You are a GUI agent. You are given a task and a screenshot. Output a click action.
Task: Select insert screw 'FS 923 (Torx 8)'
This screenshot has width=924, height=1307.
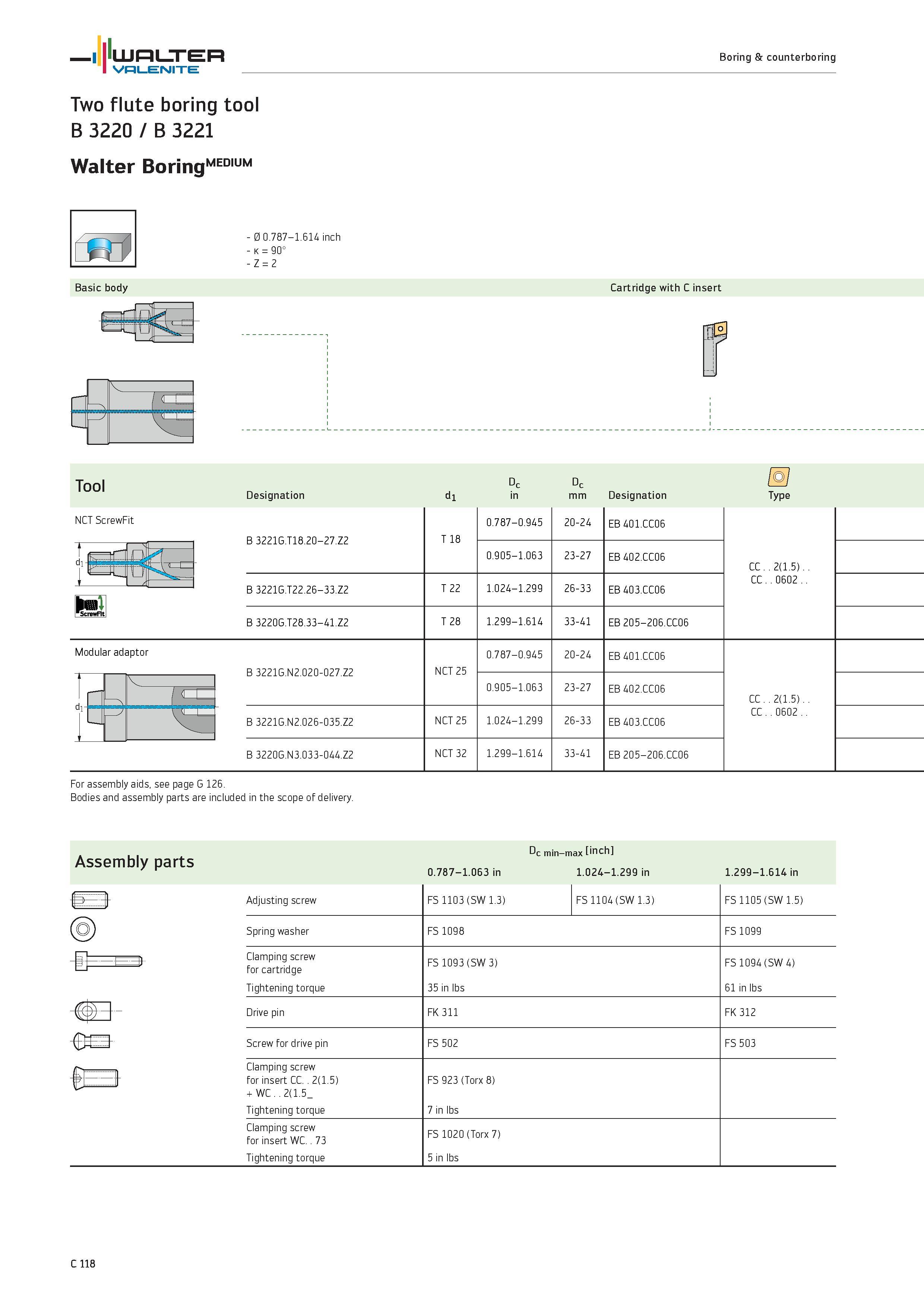(x=461, y=1080)
